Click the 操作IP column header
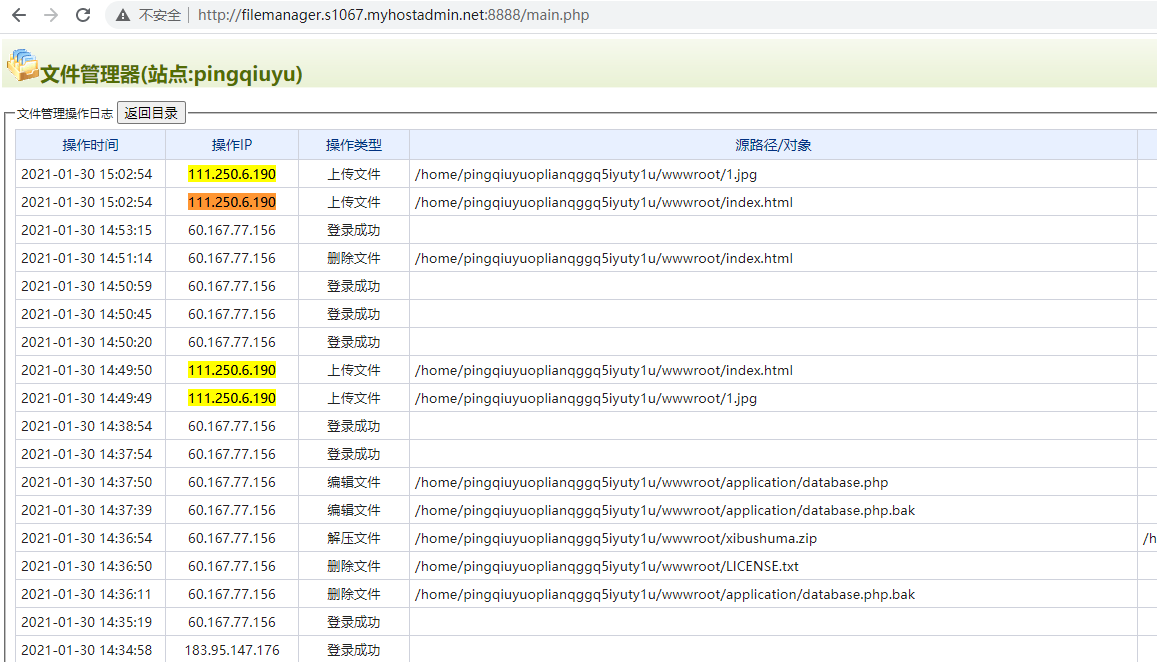The height and width of the screenshot is (662, 1157). [232, 145]
